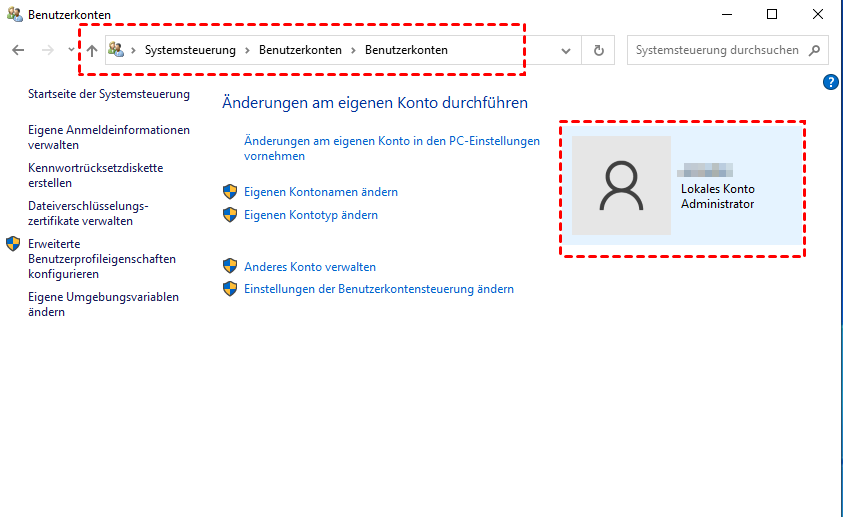The width and height of the screenshot is (843, 517).
Task: Select the Benutzerkonten breadcrumb directly after Systemsteuerung
Action: (300, 50)
